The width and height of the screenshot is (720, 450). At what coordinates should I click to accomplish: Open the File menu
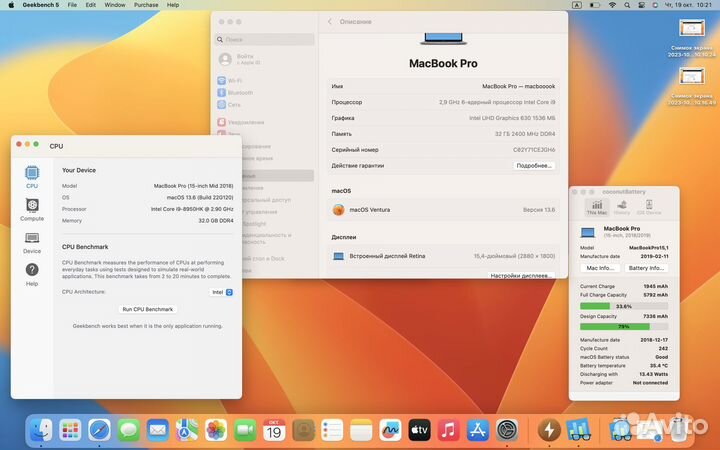[x=72, y=5]
